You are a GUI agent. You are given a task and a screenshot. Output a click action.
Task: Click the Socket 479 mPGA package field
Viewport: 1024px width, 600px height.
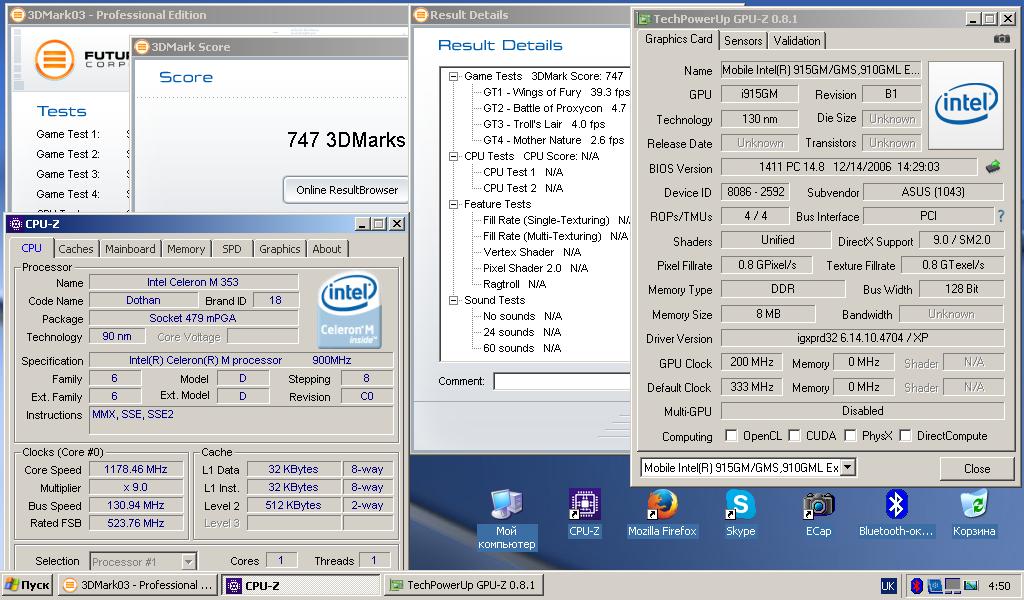193,318
